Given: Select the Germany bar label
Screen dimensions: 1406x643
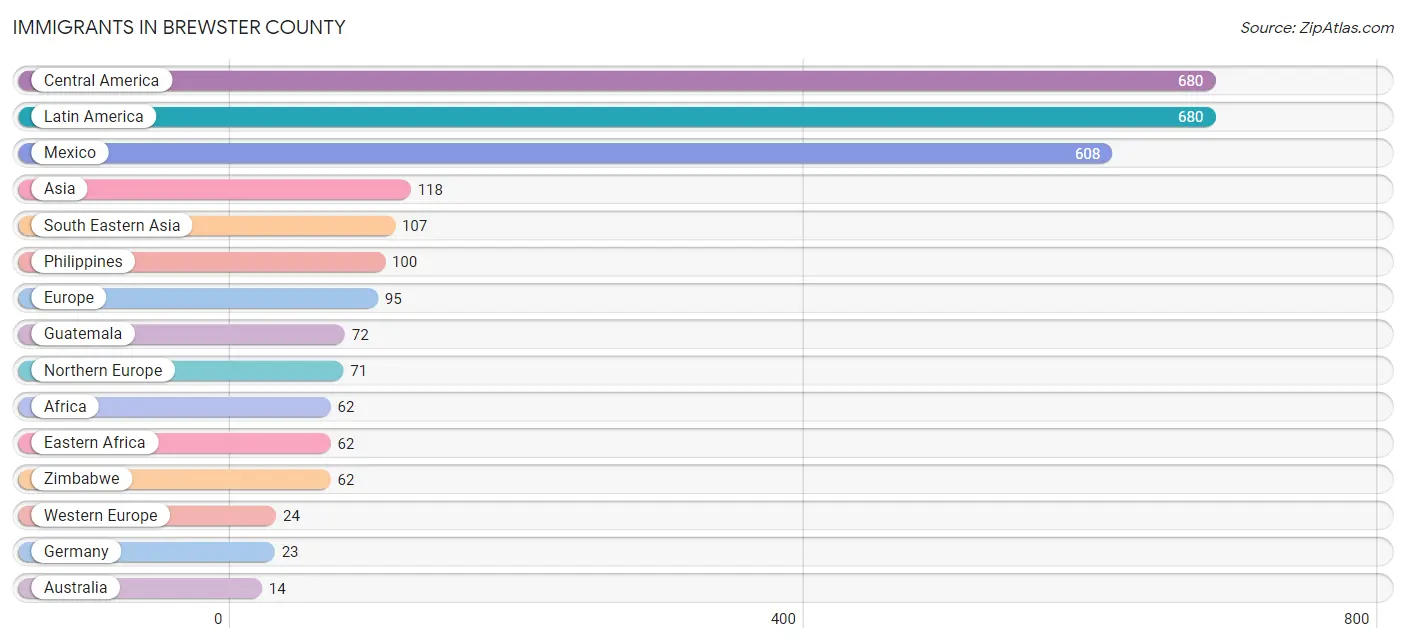Looking at the screenshot, I should [76, 552].
